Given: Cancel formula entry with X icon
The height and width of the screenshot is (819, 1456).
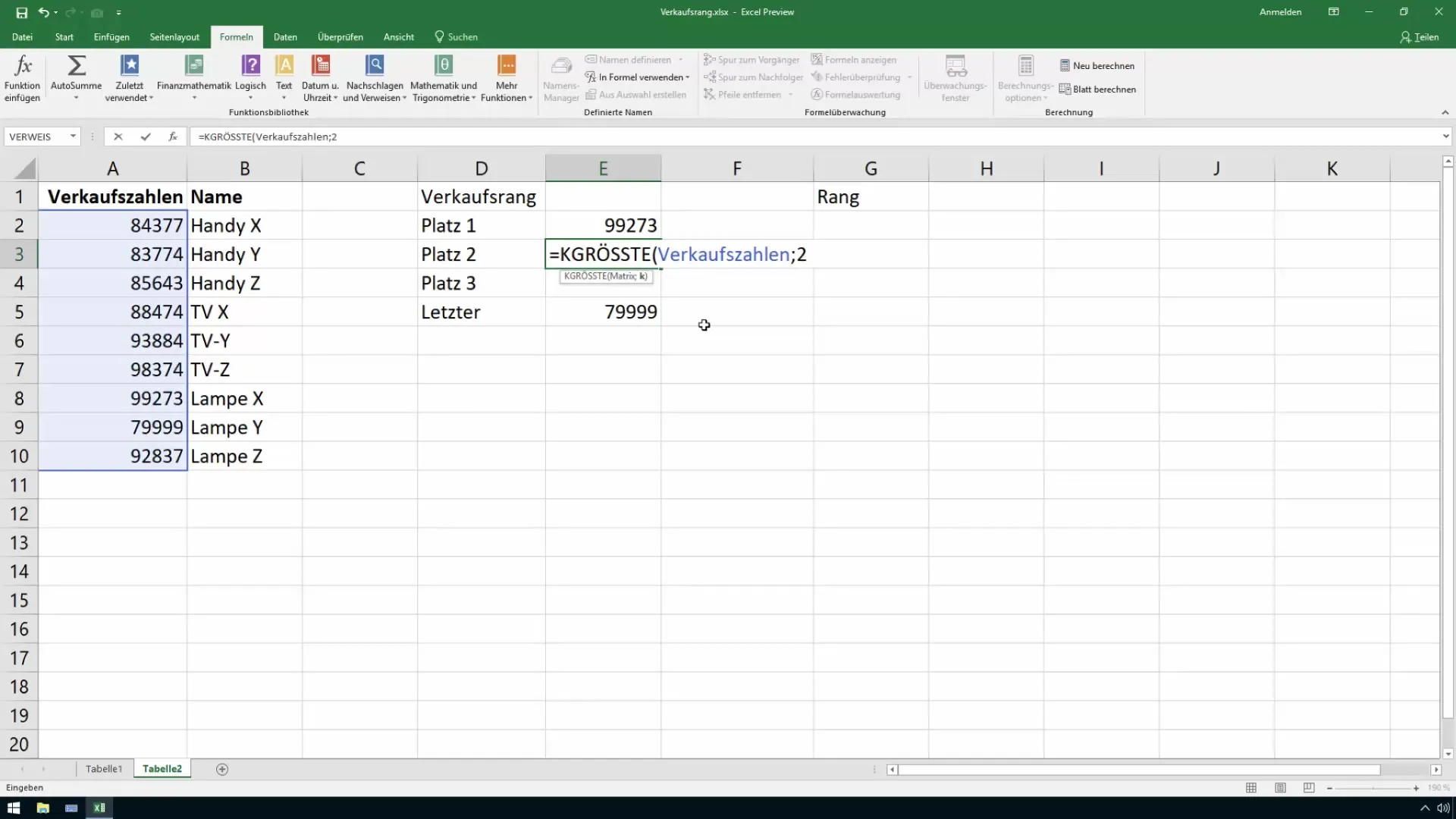Looking at the screenshot, I should pyautogui.click(x=118, y=136).
